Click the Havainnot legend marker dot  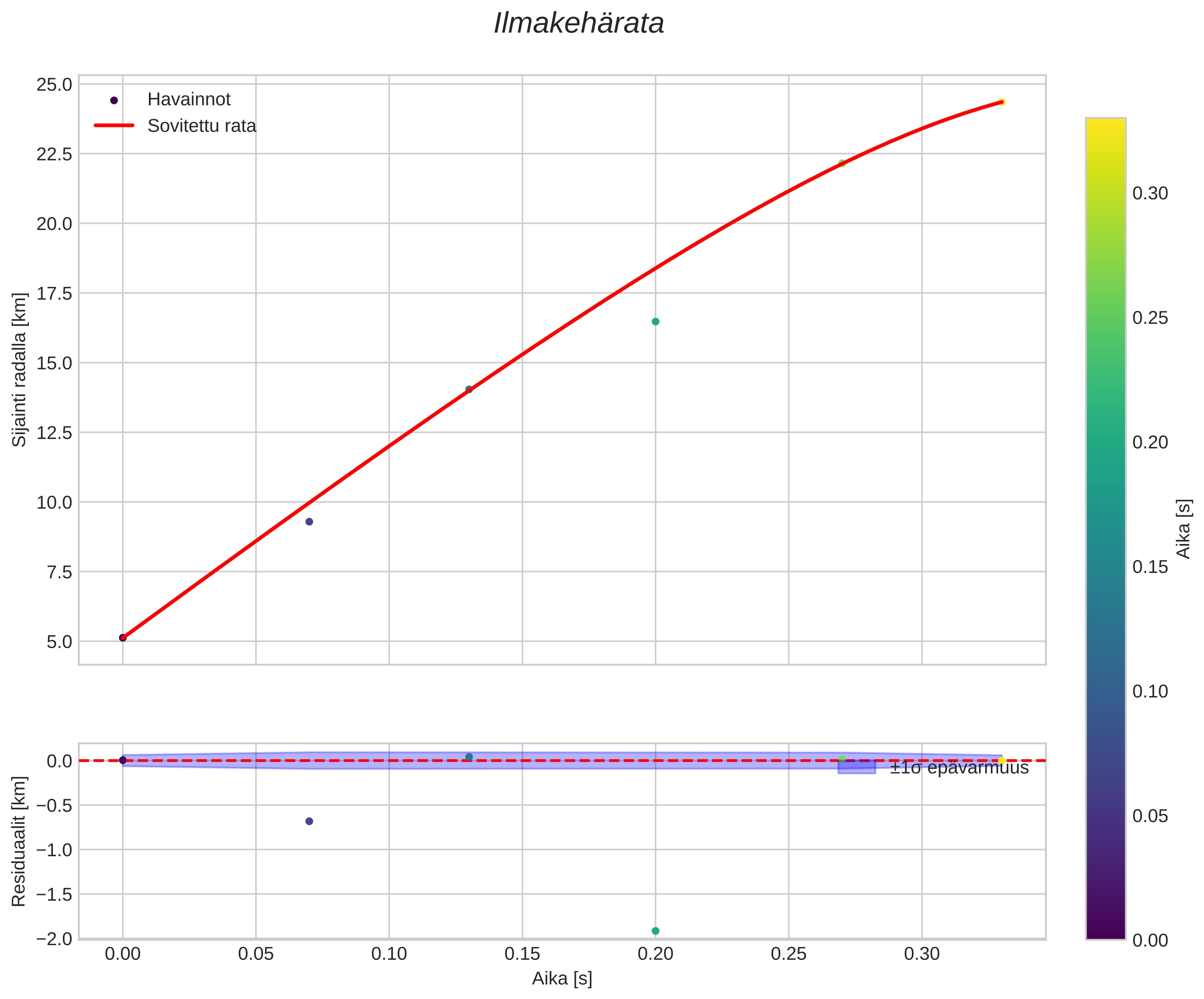[x=113, y=101]
